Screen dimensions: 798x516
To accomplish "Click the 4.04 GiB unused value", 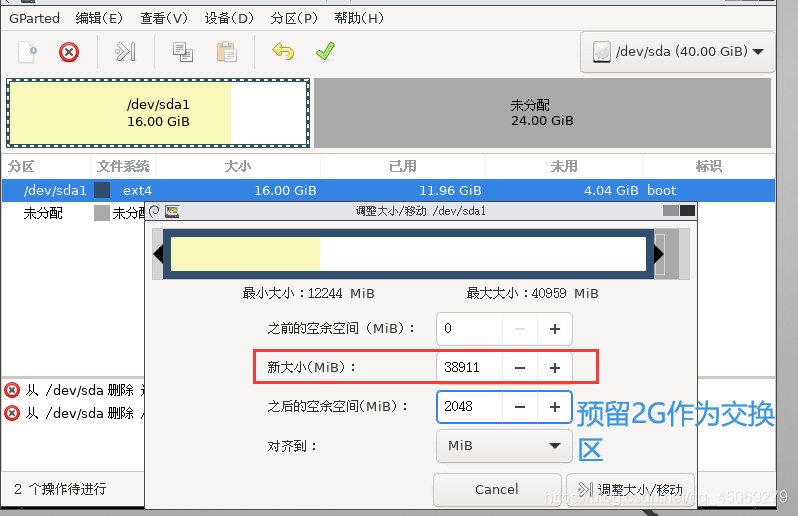I will pyautogui.click(x=611, y=191).
